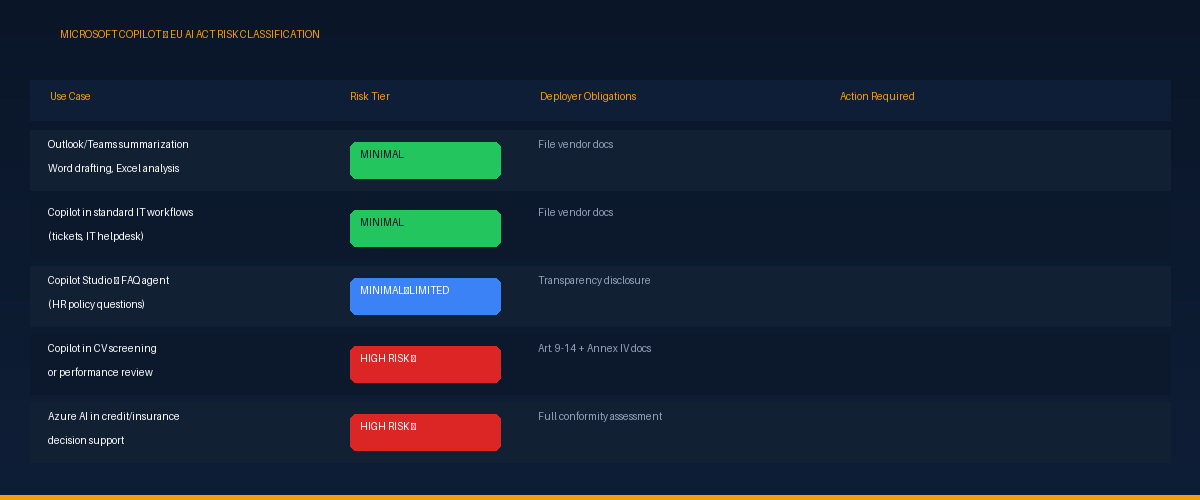Click the blue MINIMAL LIMITED badge

[425, 296]
